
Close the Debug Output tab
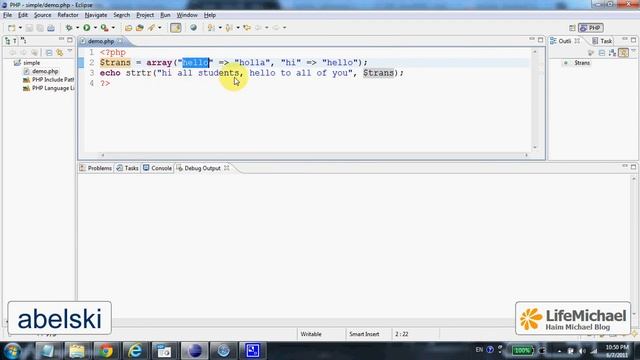[x=227, y=168]
